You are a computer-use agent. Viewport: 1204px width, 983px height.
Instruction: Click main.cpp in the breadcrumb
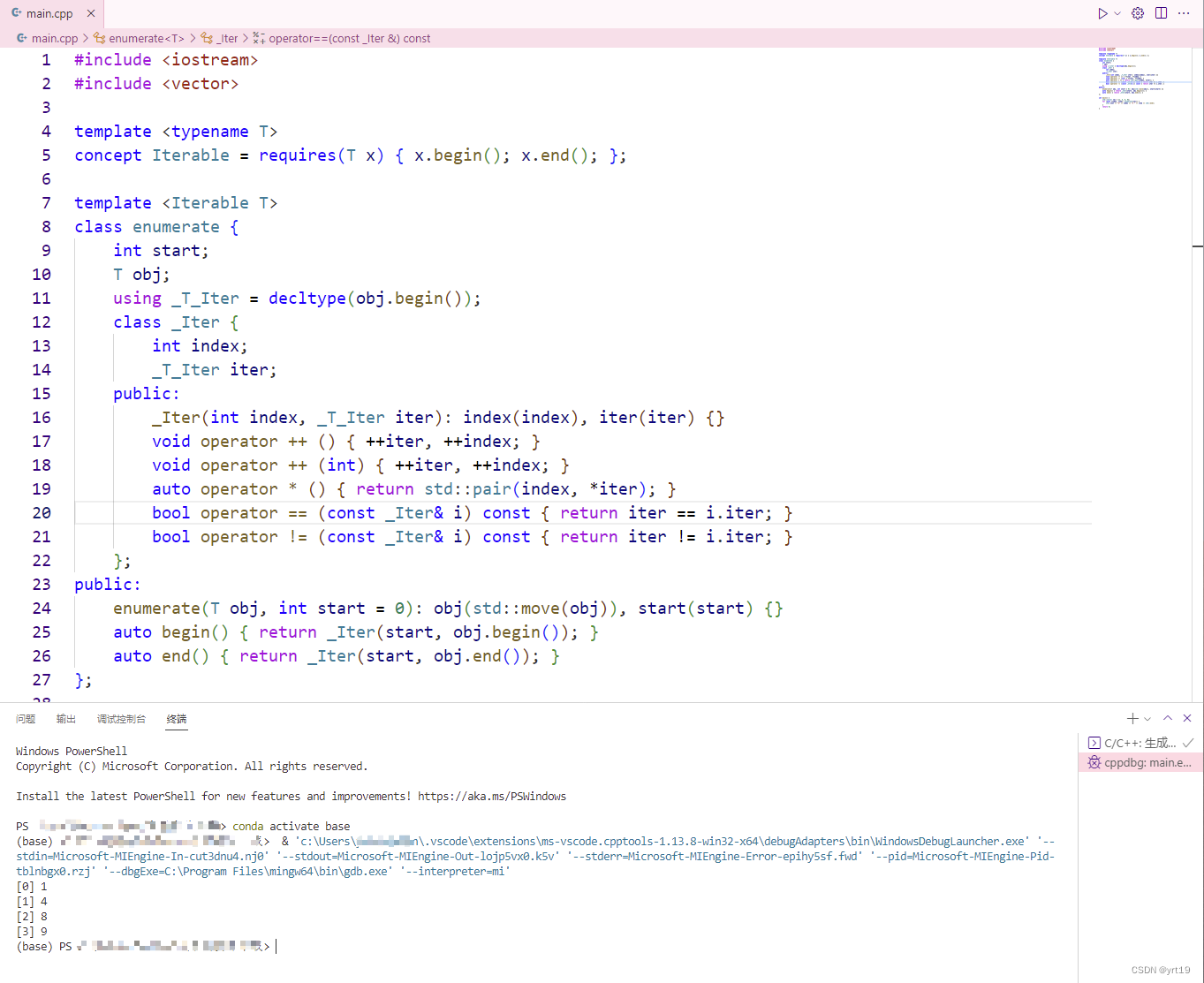55,38
